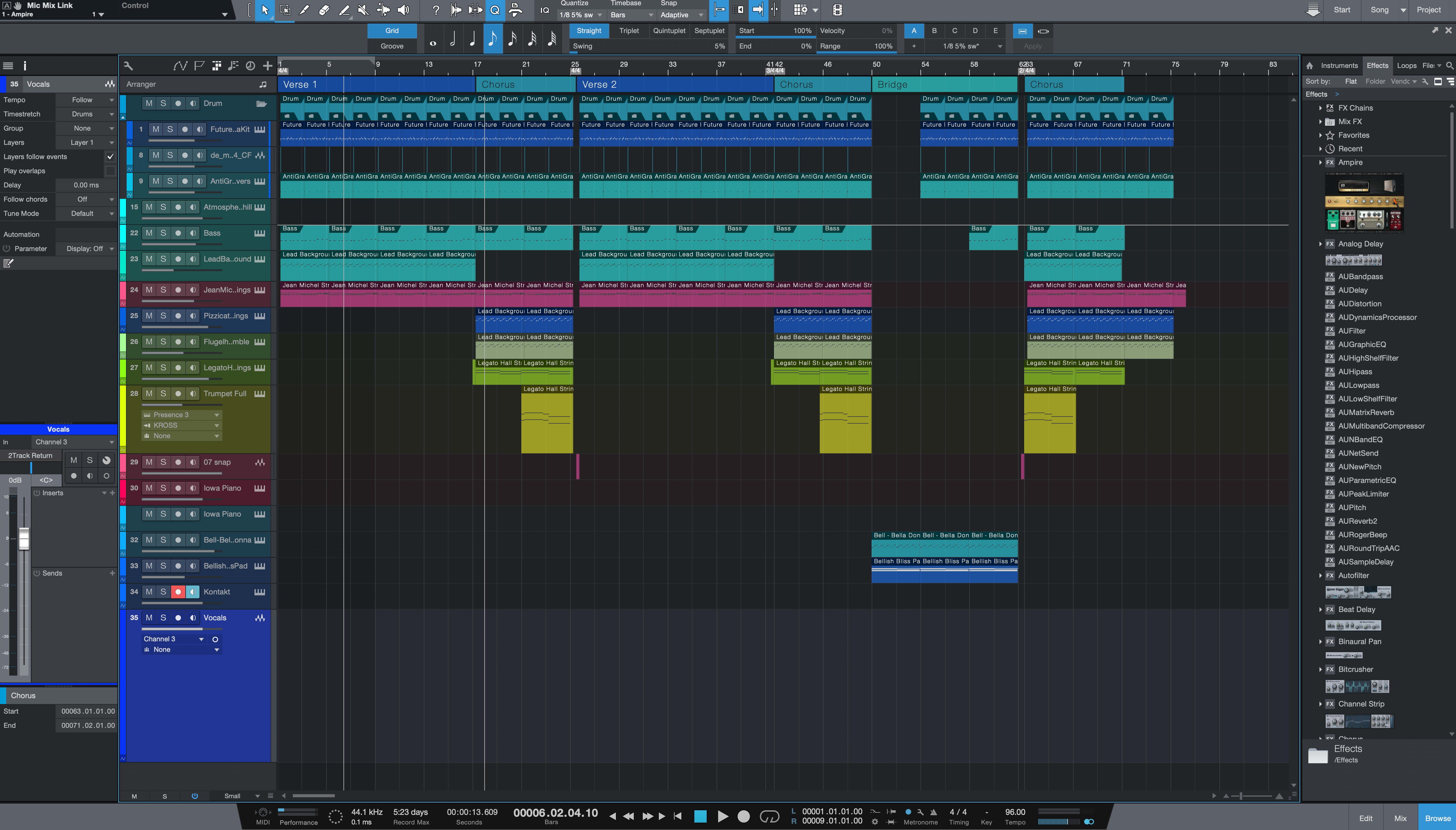Toggle Layers follow events checkbox
The image size is (1456, 830).
pyautogui.click(x=110, y=156)
